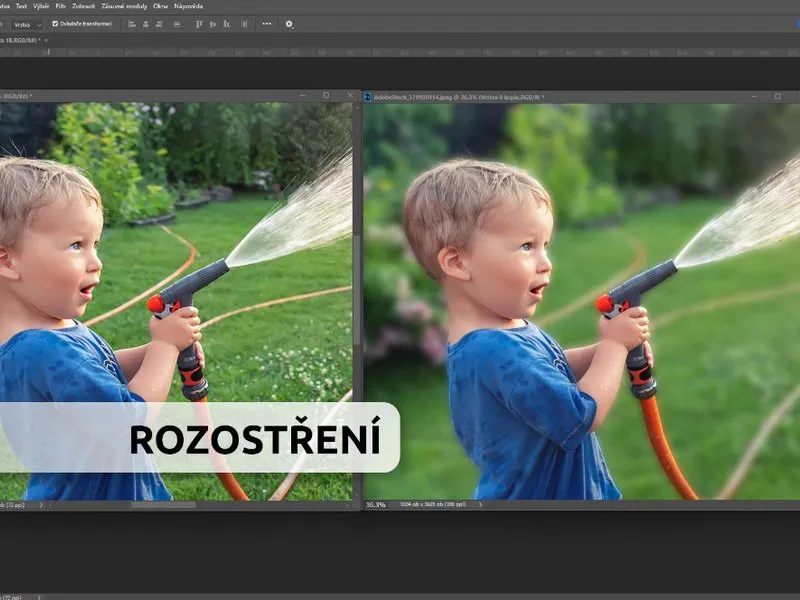Expand status arrow in bottom application bar

point(38,596)
